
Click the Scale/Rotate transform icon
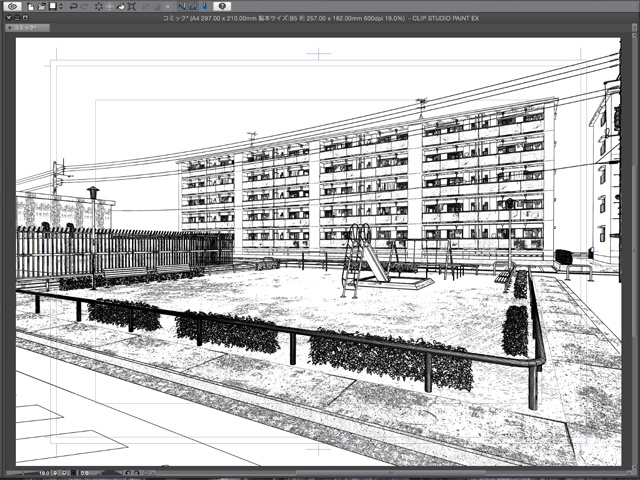[131, 7]
